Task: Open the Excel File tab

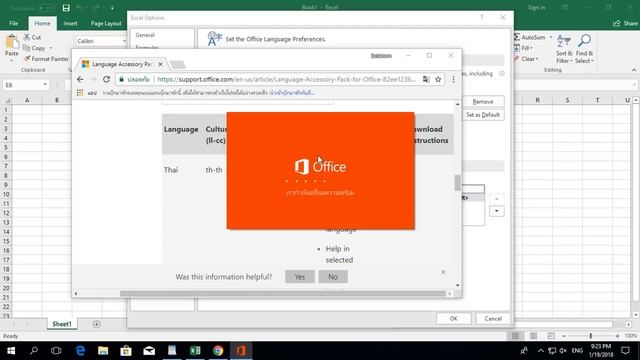Action: pos(13,23)
